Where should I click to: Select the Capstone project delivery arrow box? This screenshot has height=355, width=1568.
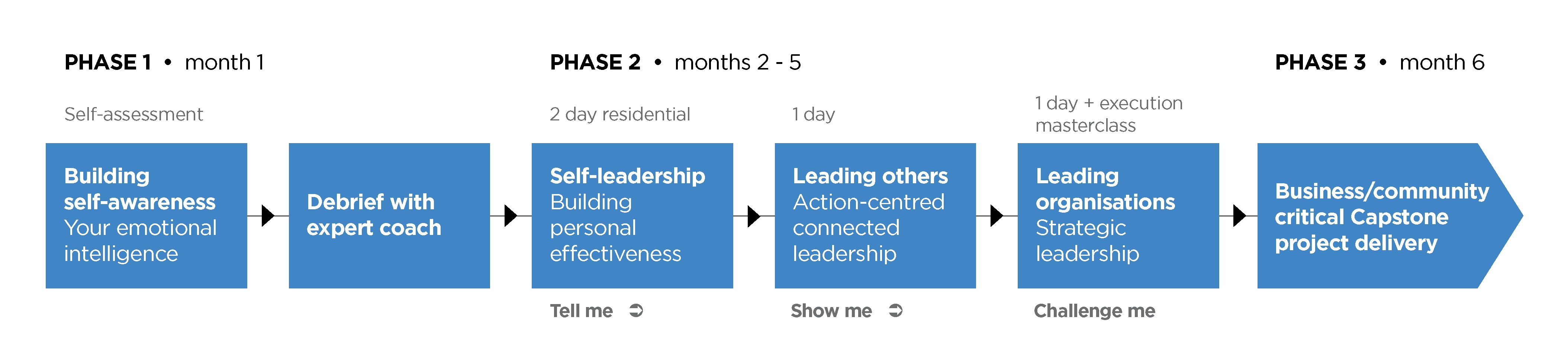coord(1390,216)
